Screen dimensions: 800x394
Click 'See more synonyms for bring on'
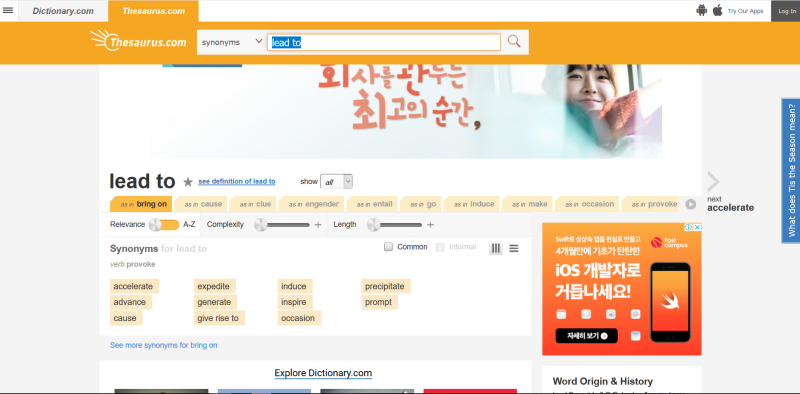pos(164,346)
